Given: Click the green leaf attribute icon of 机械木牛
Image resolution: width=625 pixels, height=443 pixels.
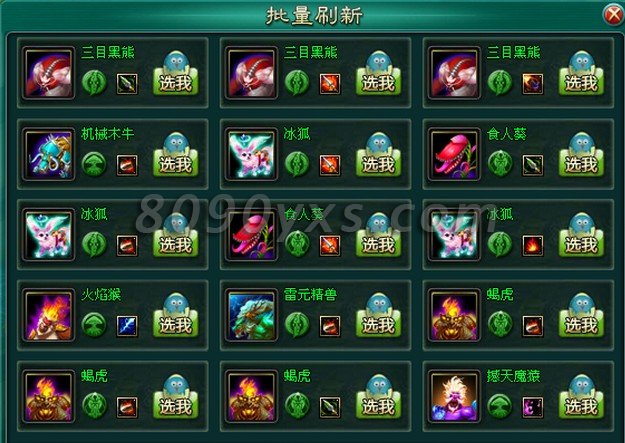Looking at the screenshot, I should pyautogui.click(x=94, y=164).
